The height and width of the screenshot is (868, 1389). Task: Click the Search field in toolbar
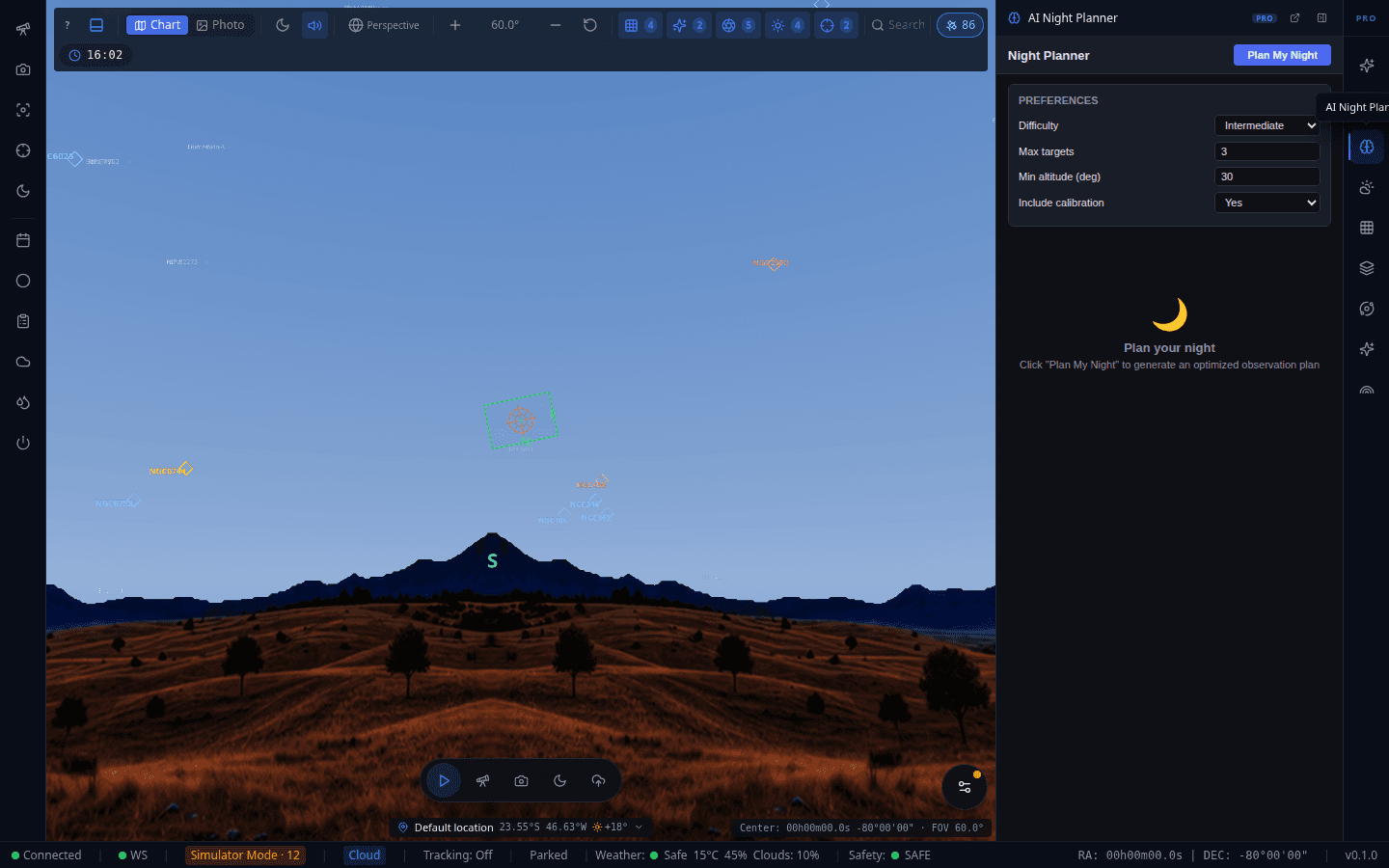898,25
